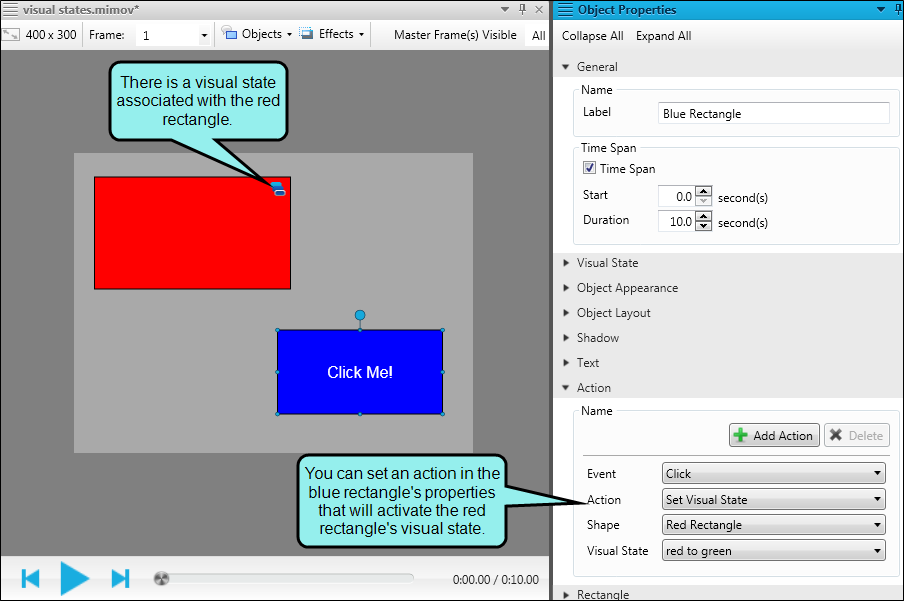Click the visual state icon on the red rectangle
This screenshot has height=601, width=904.
pos(278,189)
